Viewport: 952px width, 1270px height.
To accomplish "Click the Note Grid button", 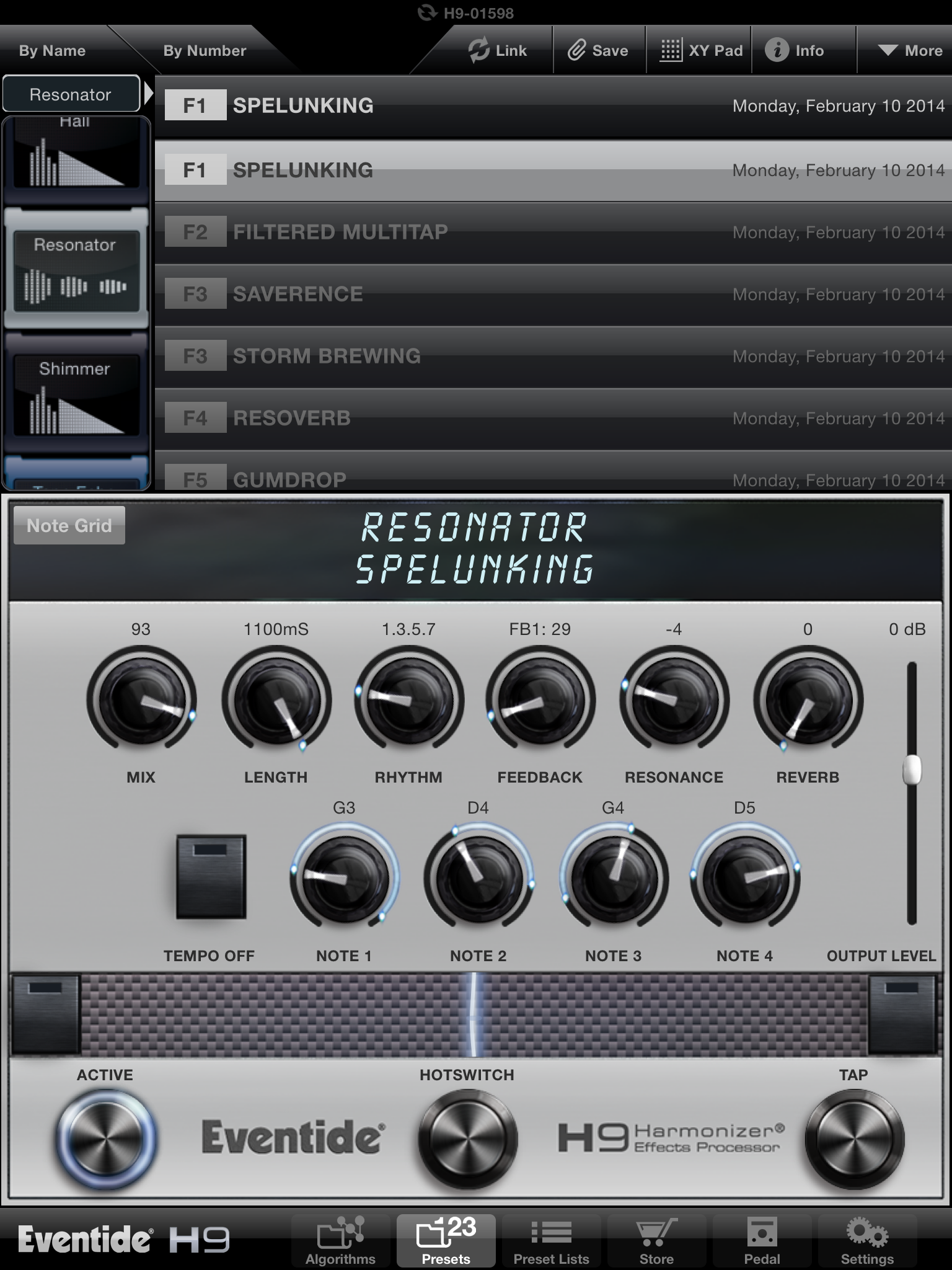I will pos(69,526).
